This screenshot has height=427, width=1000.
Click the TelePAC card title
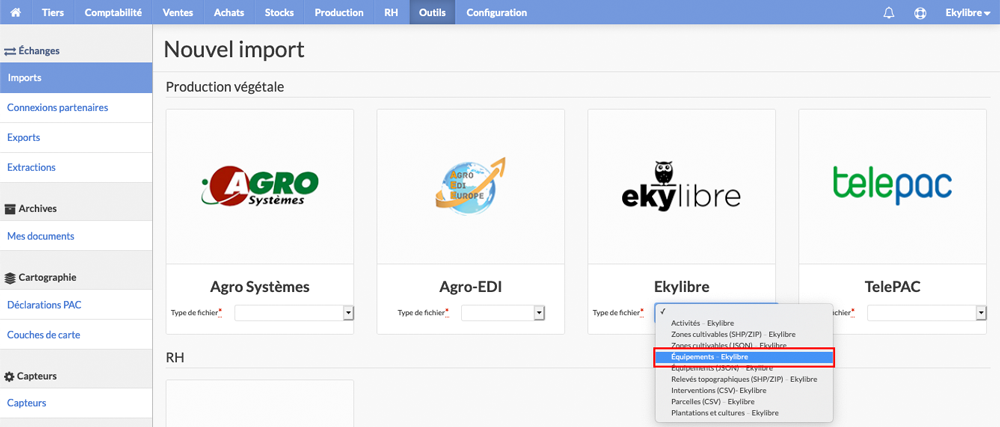pyautogui.click(x=892, y=287)
